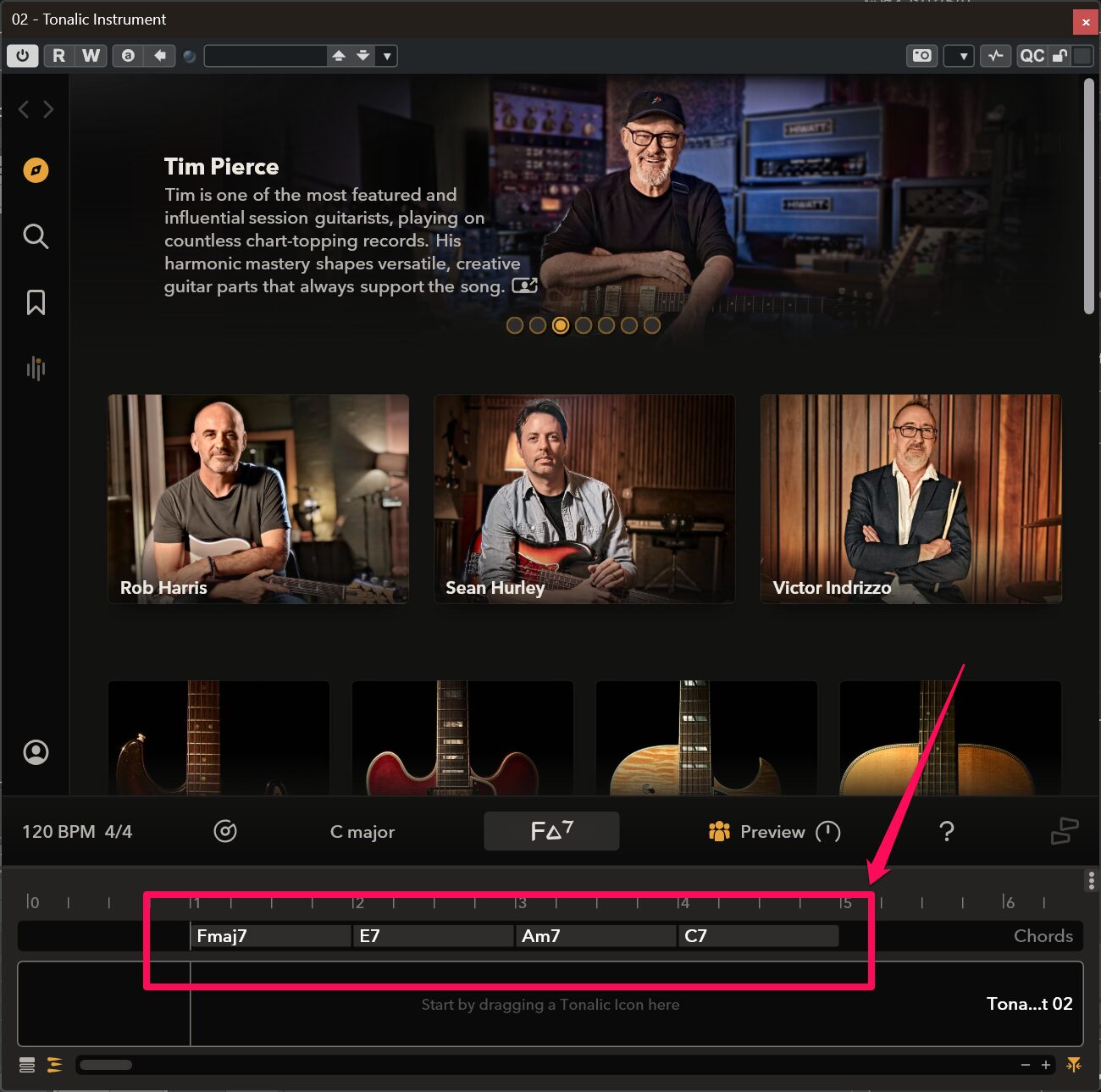Open the preset browser dropdown arrow
The width and height of the screenshot is (1101, 1092).
(x=387, y=56)
